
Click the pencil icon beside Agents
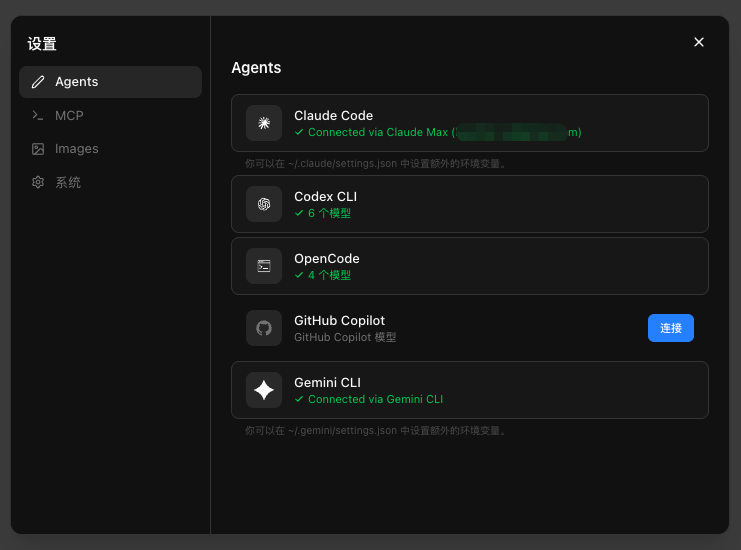coord(38,82)
